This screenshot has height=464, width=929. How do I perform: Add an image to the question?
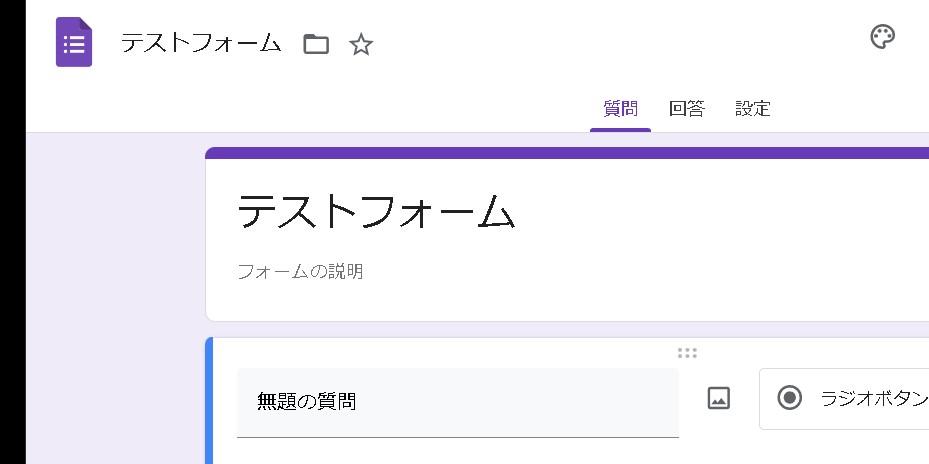(x=718, y=398)
